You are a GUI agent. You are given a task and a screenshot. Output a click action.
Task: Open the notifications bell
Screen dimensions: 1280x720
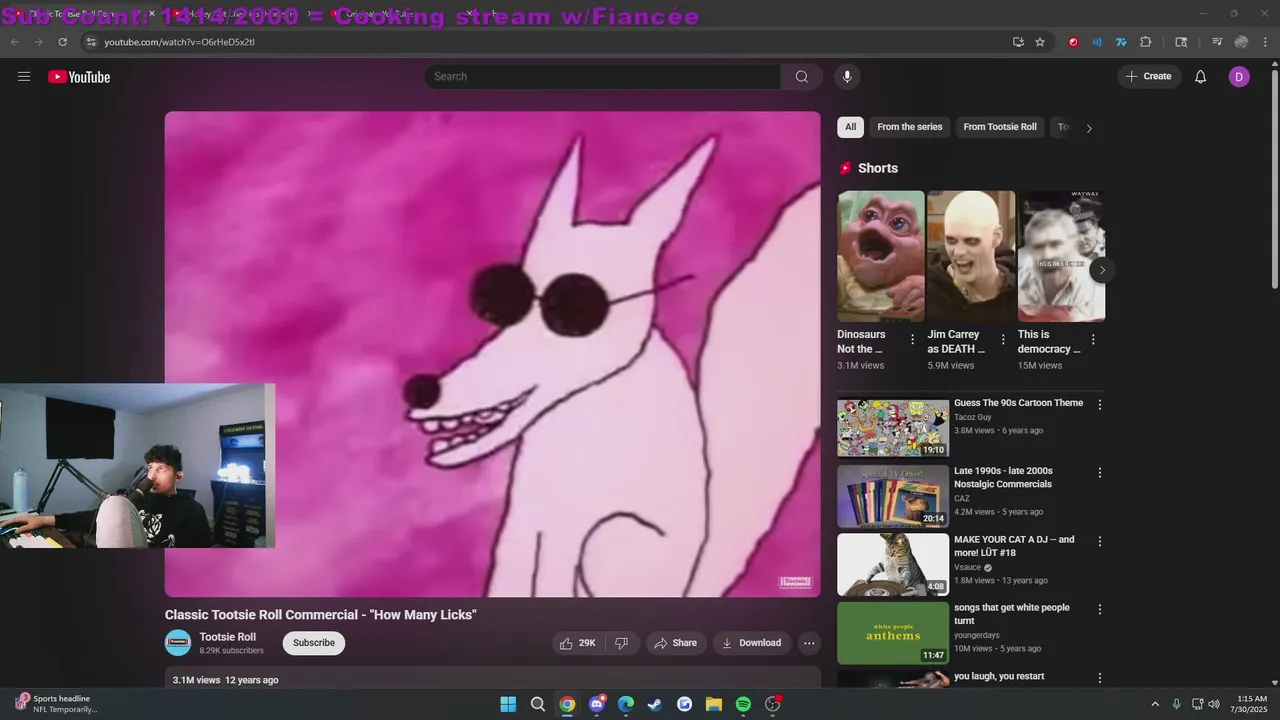click(1201, 77)
